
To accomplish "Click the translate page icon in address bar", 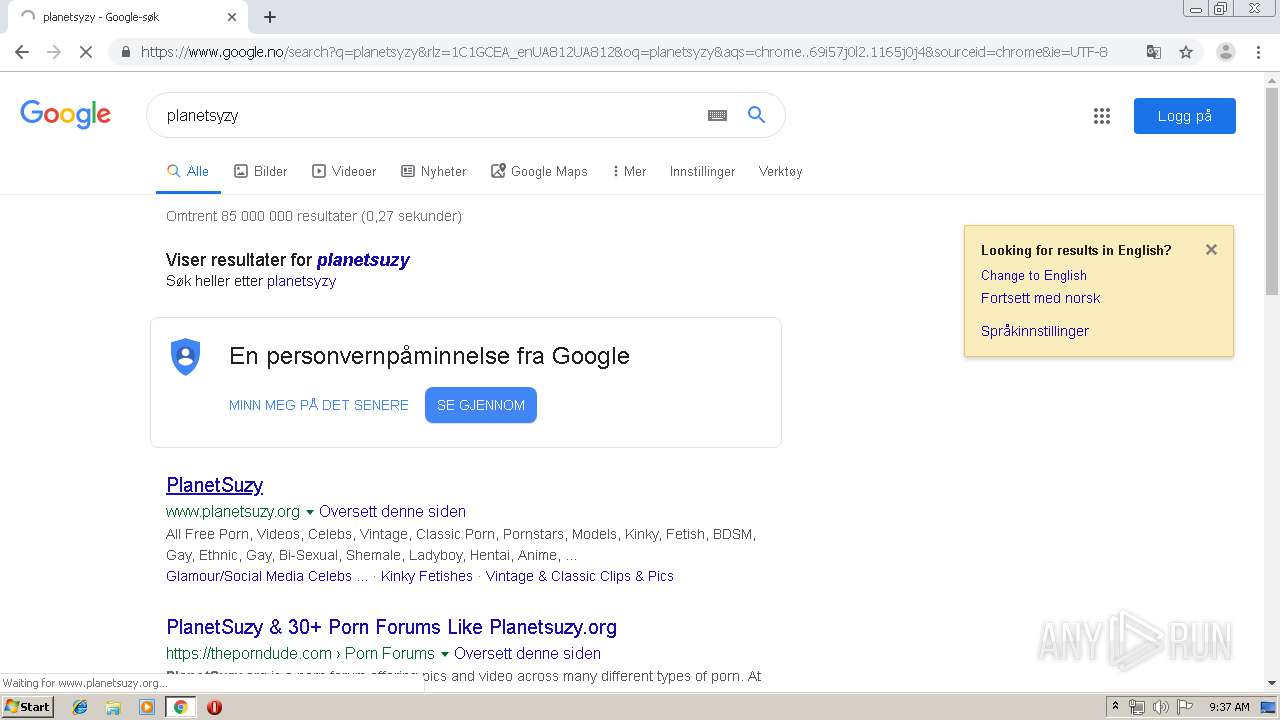I will (x=1154, y=52).
